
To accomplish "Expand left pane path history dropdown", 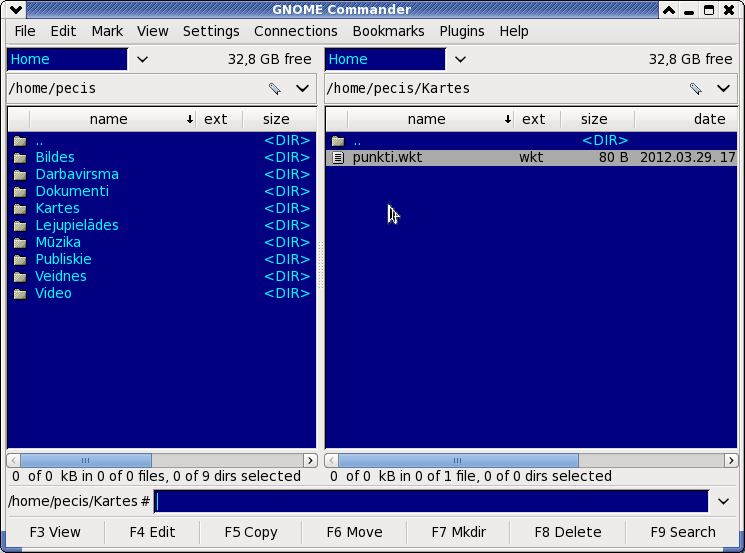I will tap(302, 88).
